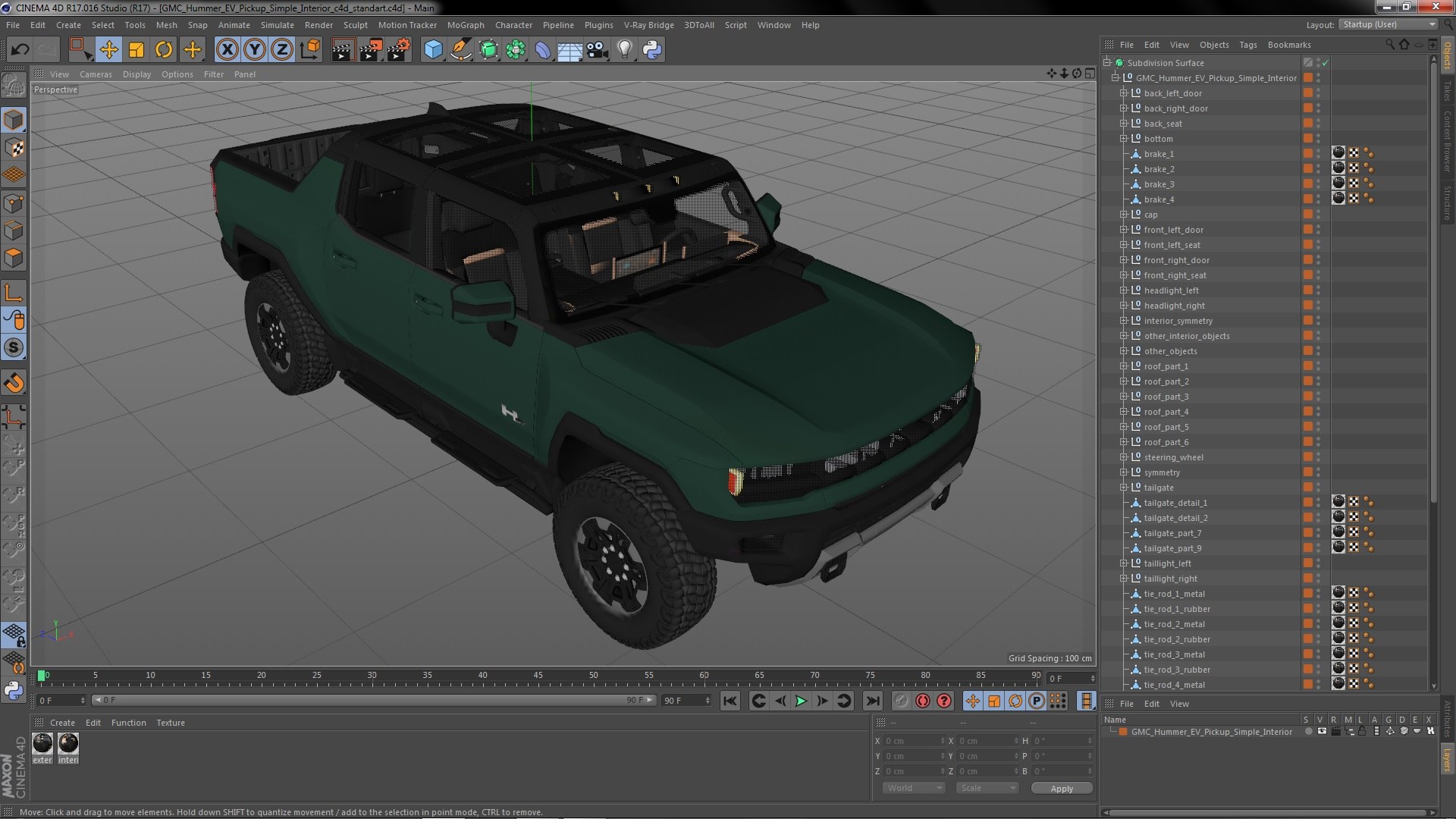This screenshot has width=1456, height=819.
Task: Open viewport Display menu
Action: click(x=136, y=74)
